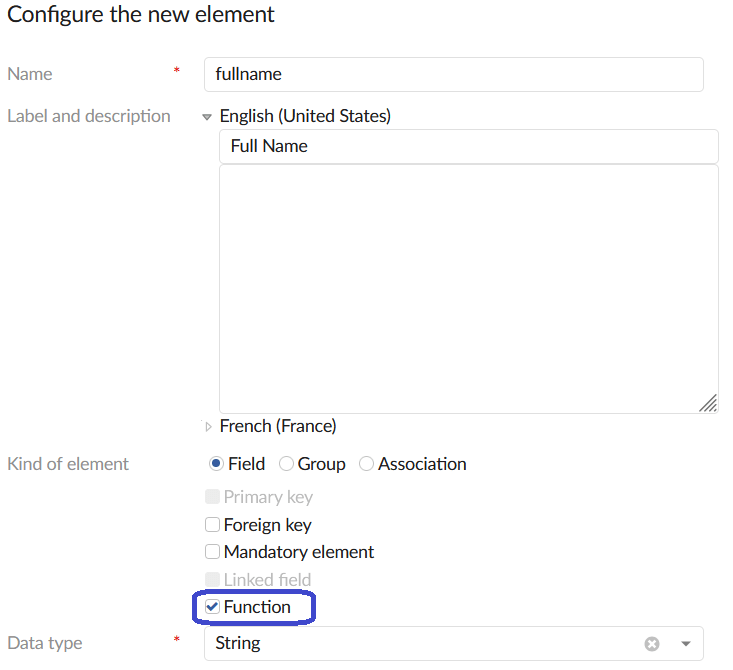Viewport: 733px width, 670px height.
Task: Open the Data type dropdown arrow
Action: pyautogui.click(x=686, y=644)
